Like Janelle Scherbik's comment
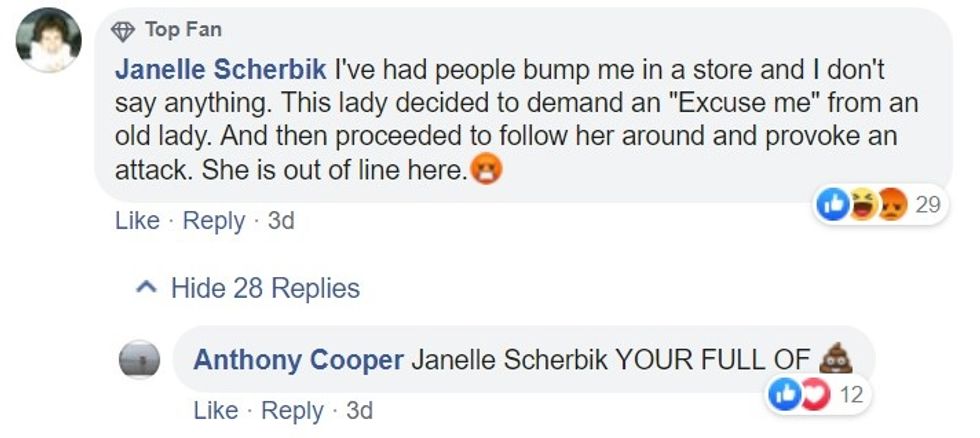980x438 pixels. coord(137,221)
